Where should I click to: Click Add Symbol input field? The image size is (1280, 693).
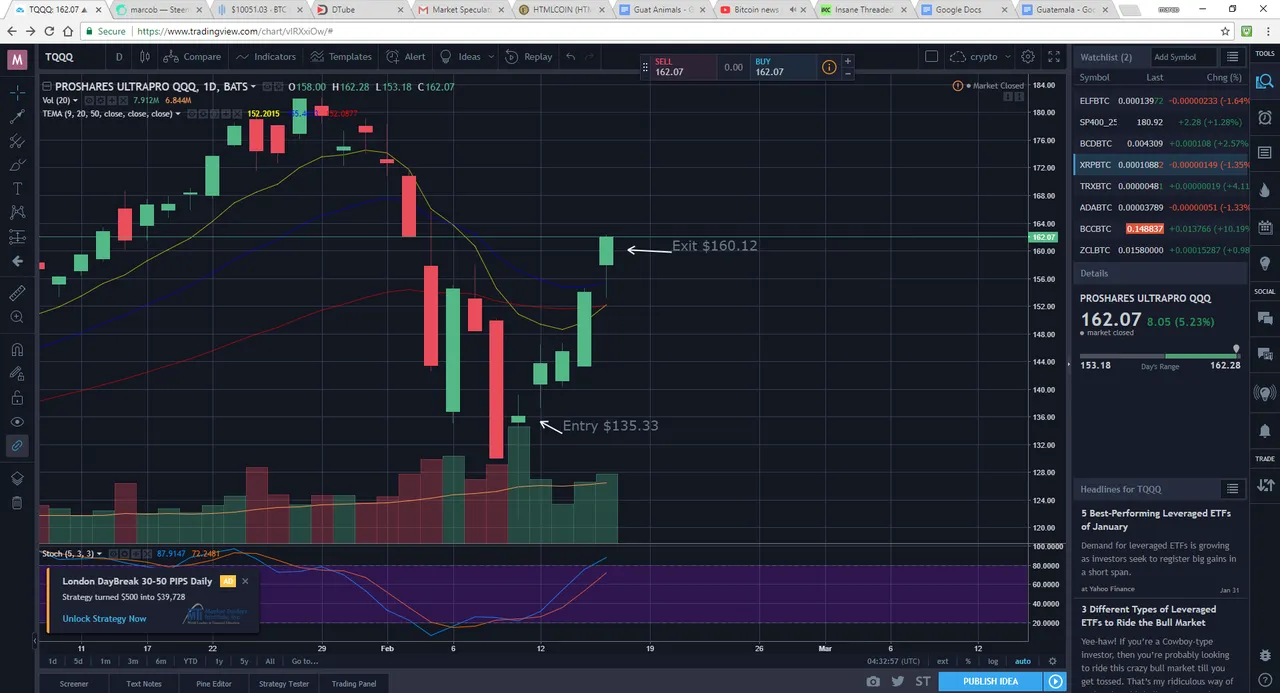pyautogui.click(x=1183, y=57)
